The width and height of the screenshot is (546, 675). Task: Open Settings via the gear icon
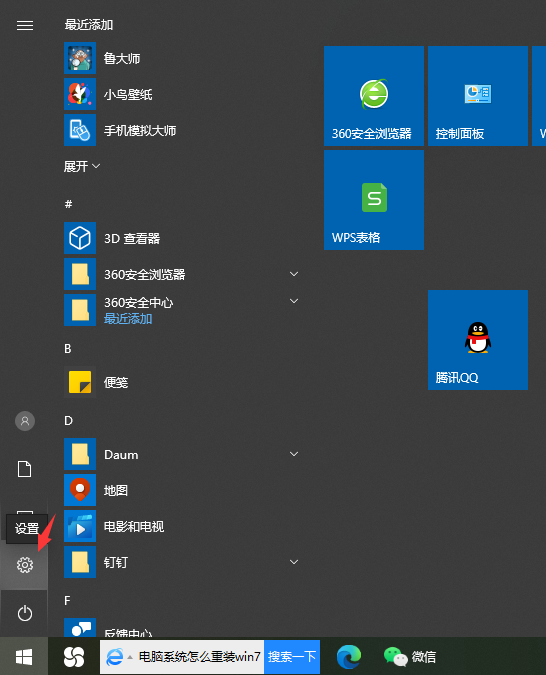point(25,565)
